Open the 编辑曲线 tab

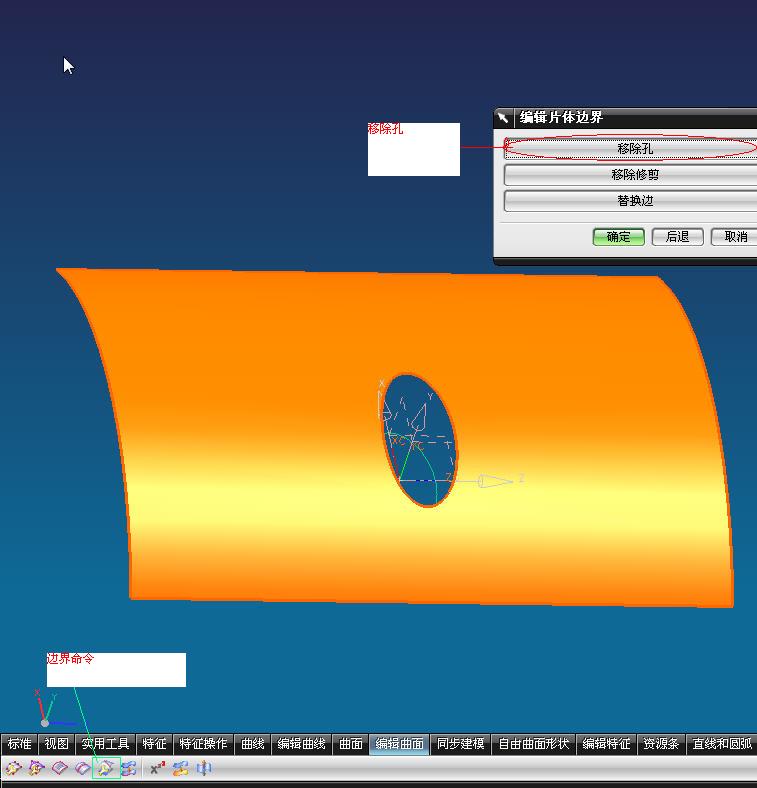tap(302, 744)
